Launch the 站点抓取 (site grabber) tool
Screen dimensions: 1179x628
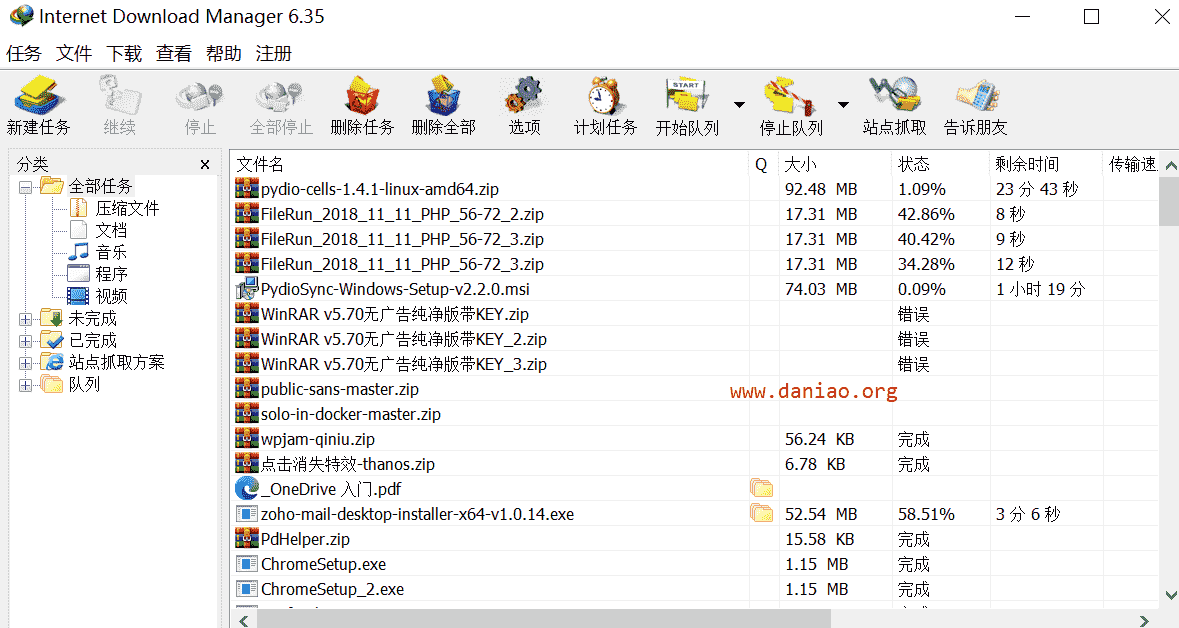click(x=894, y=96)
